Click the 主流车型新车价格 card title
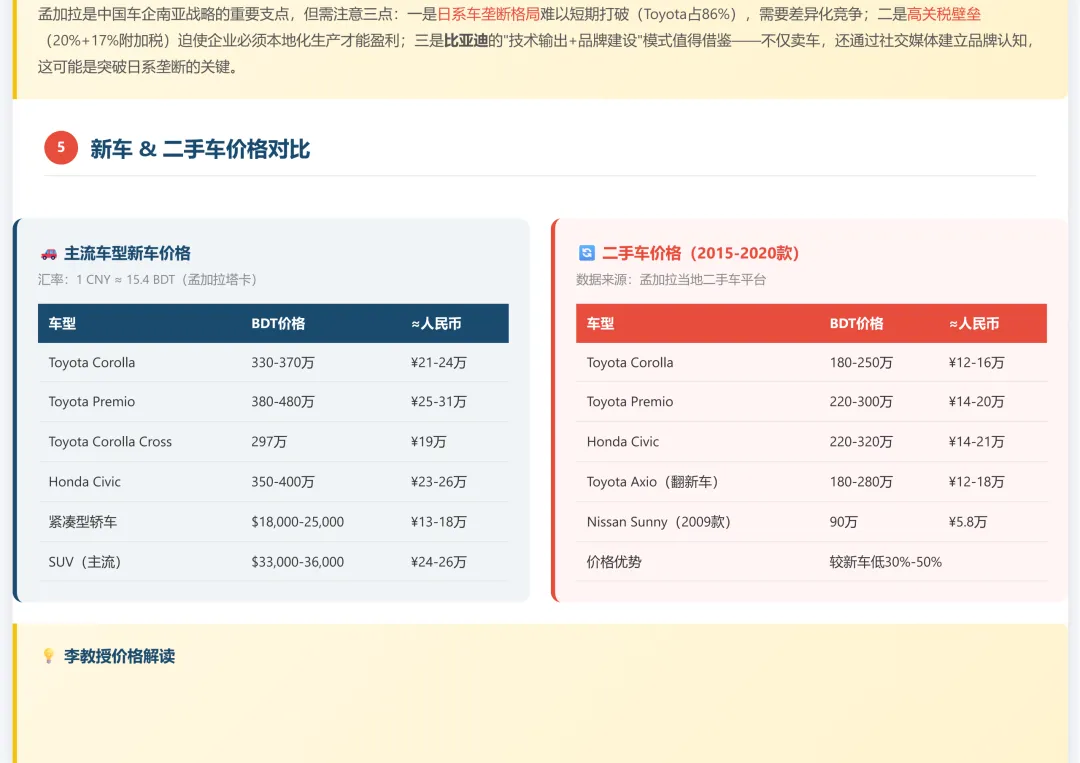This screenshot has width=1080, height=763. [127, 253]
